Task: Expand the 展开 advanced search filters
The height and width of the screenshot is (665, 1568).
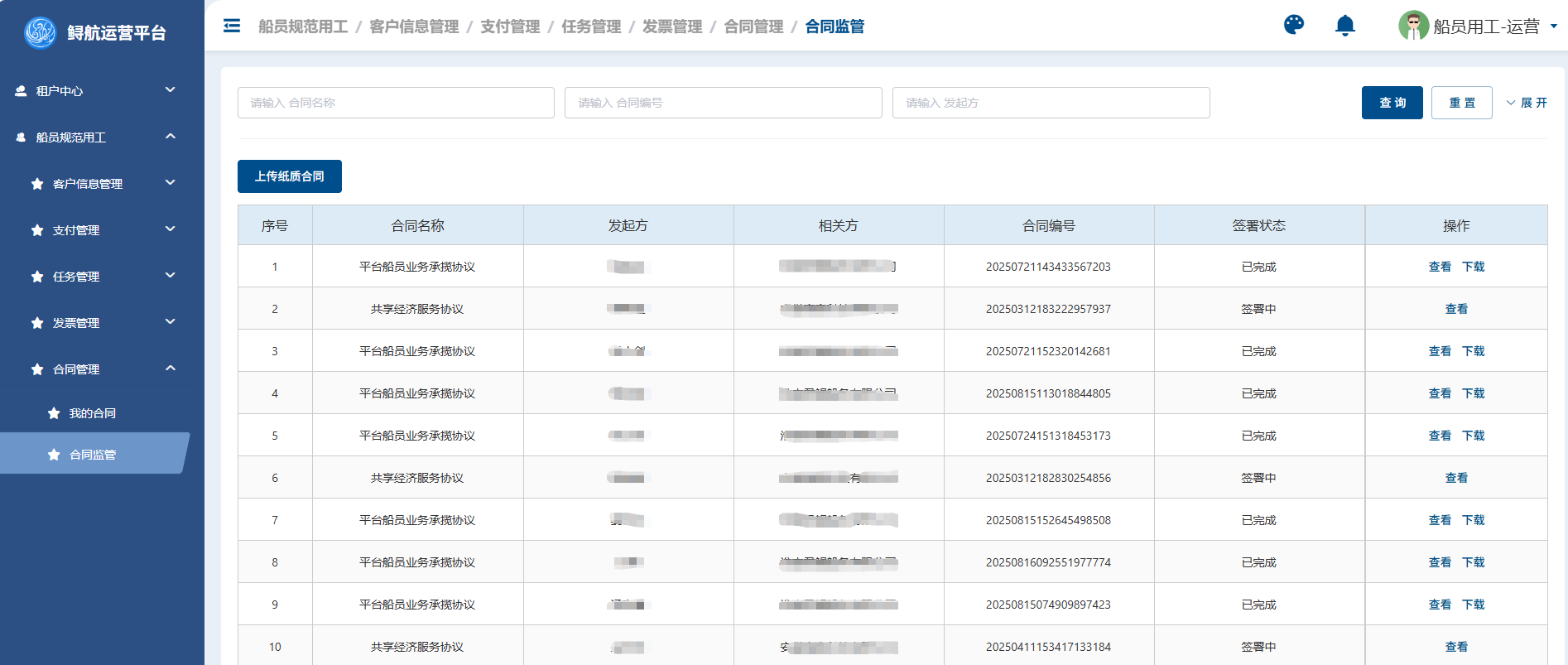Action: 1526,103
